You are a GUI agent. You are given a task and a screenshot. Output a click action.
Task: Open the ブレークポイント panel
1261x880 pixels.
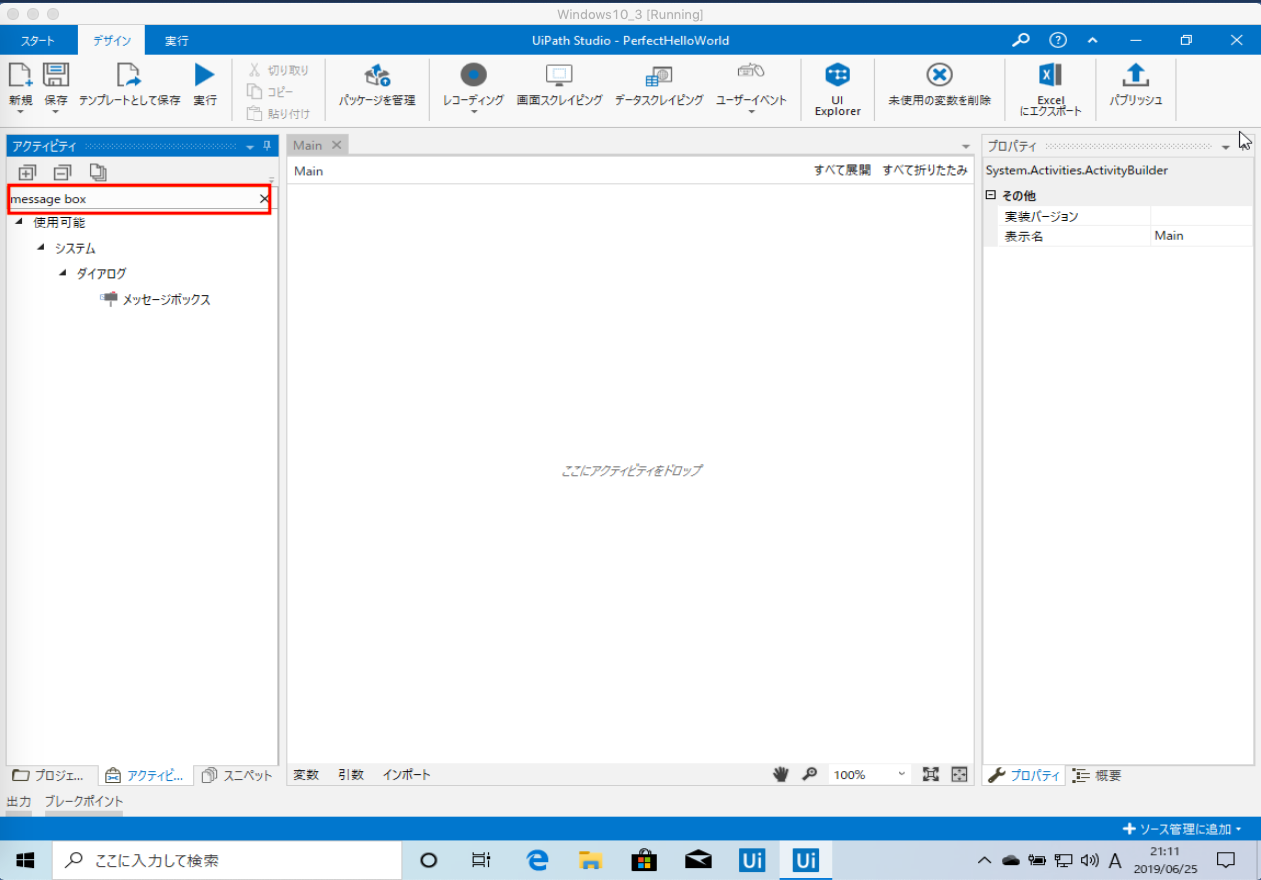click(84, 801)
